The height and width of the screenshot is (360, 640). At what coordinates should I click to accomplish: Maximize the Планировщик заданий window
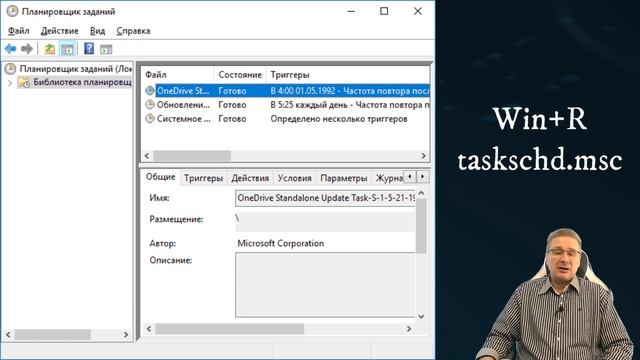(x=384, y=11)
